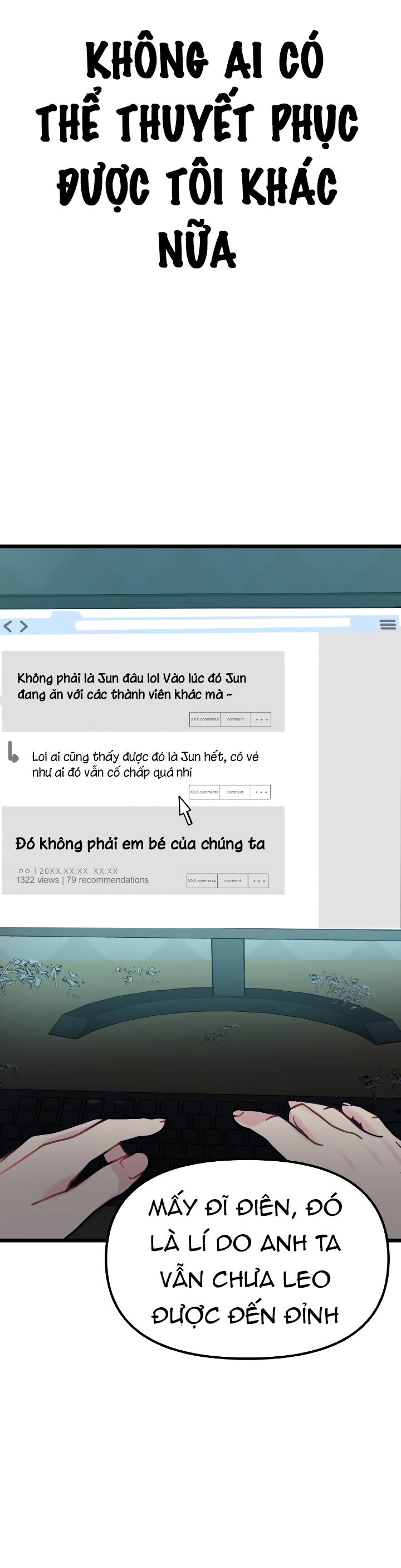The width and height of the screenshot is (401, 1568).
Task: Click the reply arrow icon beside the Lol comment
Action: click(x=13, y=752)
